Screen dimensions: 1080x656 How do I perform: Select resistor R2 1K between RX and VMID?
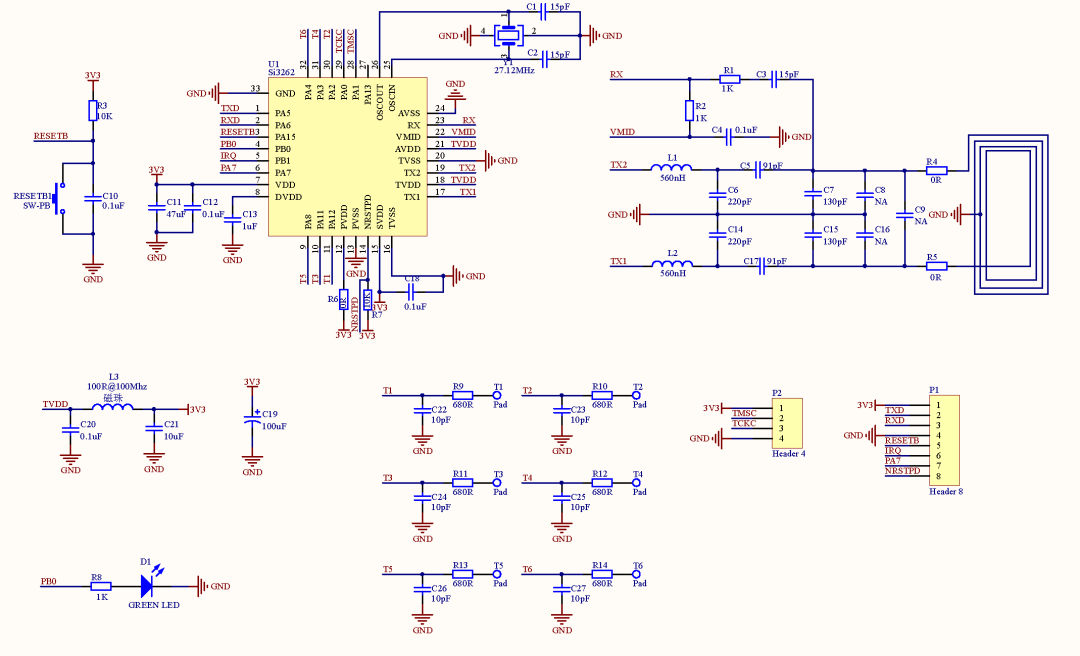coord(689,110)
